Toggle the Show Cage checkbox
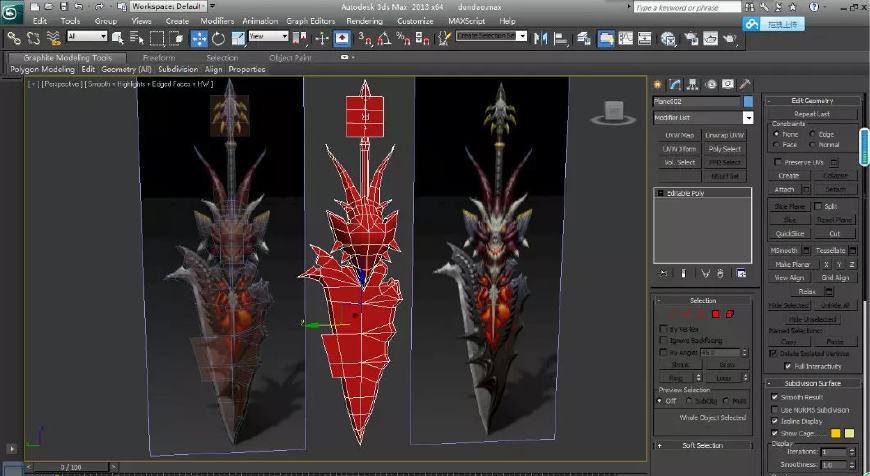The width and height of the screenshot is (870, 476). (x=775, y=433)
